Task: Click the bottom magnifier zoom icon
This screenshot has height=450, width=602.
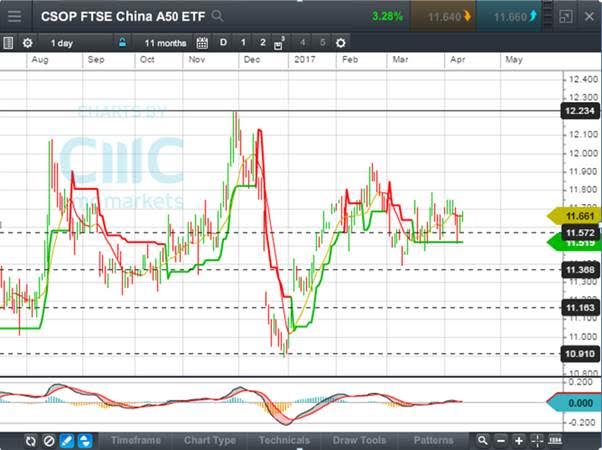Action: coord(483,440)
